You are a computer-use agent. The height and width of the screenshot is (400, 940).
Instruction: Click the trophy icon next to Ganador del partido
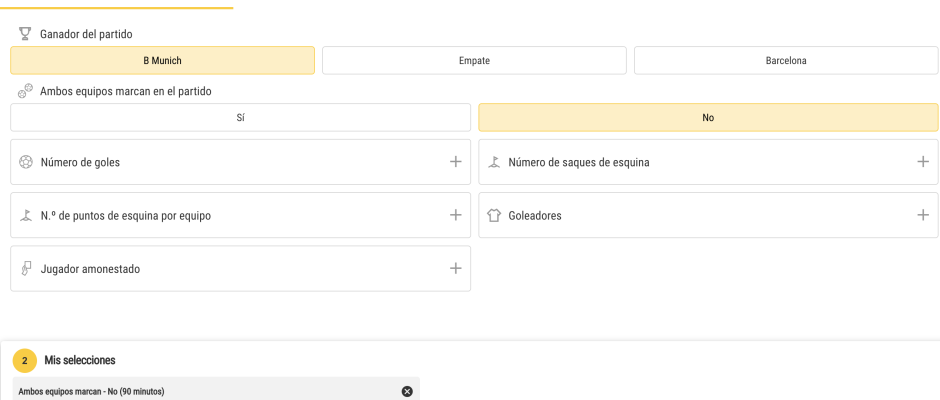pos(25,34)
